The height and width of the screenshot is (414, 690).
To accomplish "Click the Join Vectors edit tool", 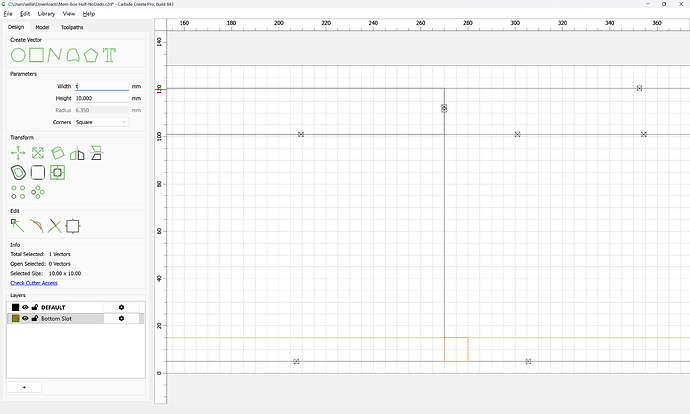I will tap(73, 226).
